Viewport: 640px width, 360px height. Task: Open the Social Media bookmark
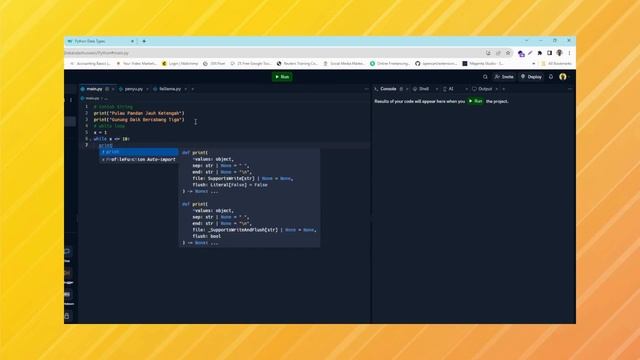click(344, 64)
